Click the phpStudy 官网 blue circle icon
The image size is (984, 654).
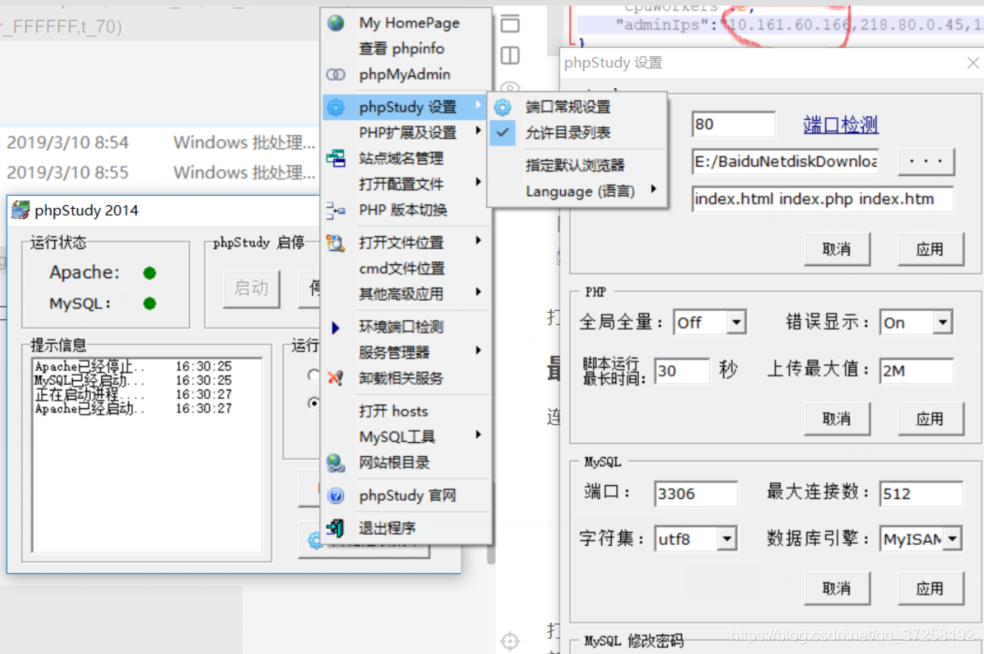pos(336,496)
